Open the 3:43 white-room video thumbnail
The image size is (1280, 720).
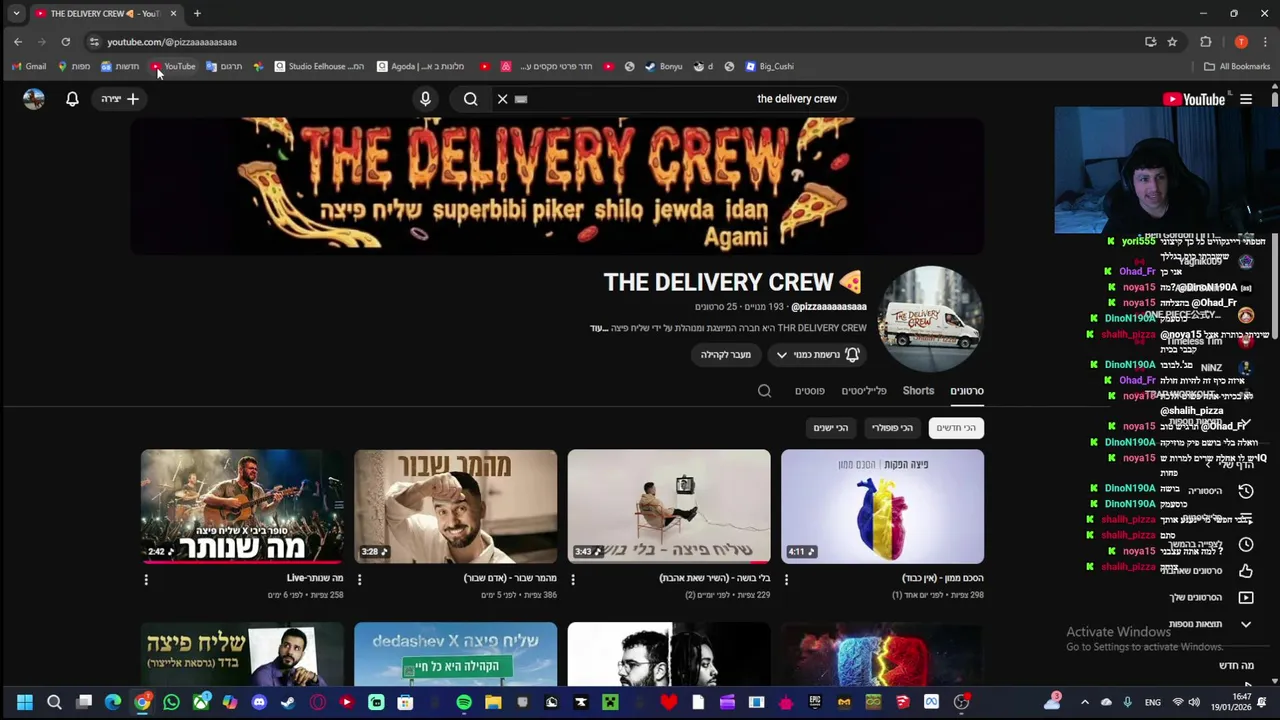(669, 506)
